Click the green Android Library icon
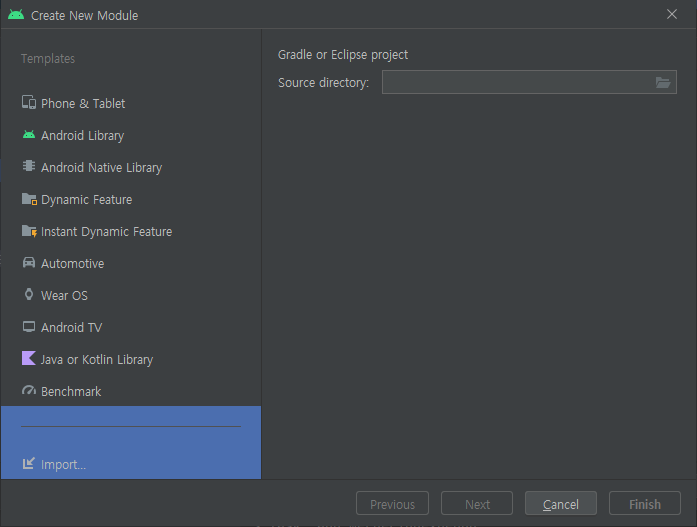The height and width of the screenshot is (527, 697). 29,135
